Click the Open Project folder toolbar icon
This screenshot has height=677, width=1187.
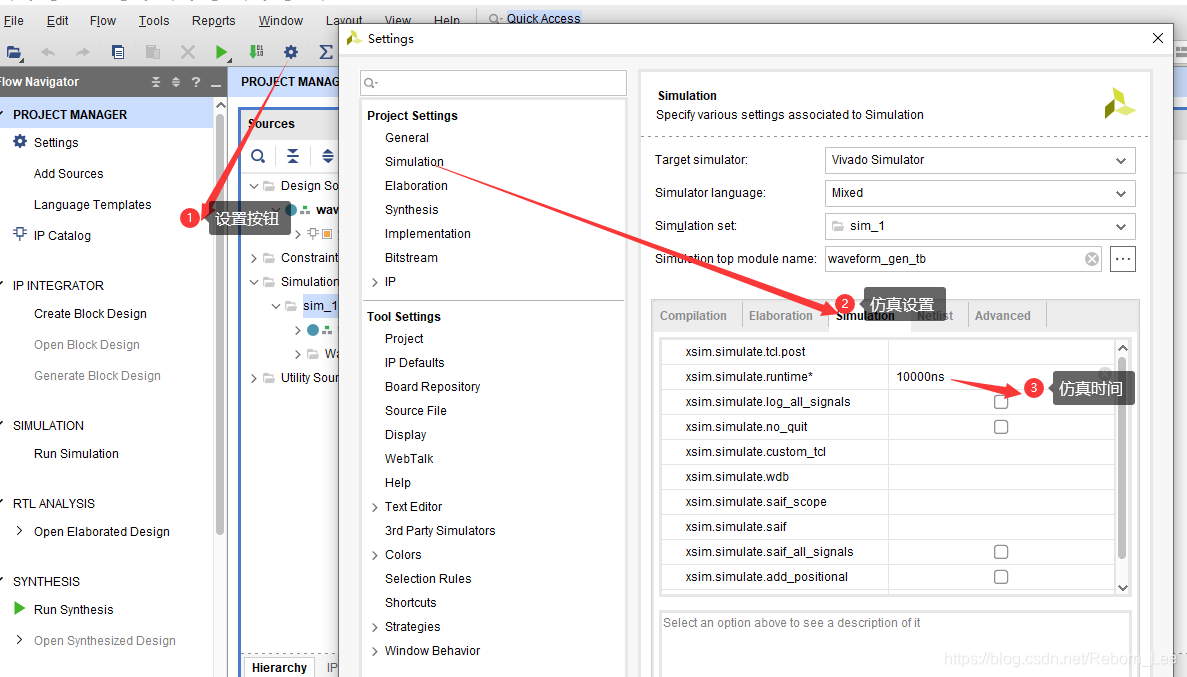point(14,52)
